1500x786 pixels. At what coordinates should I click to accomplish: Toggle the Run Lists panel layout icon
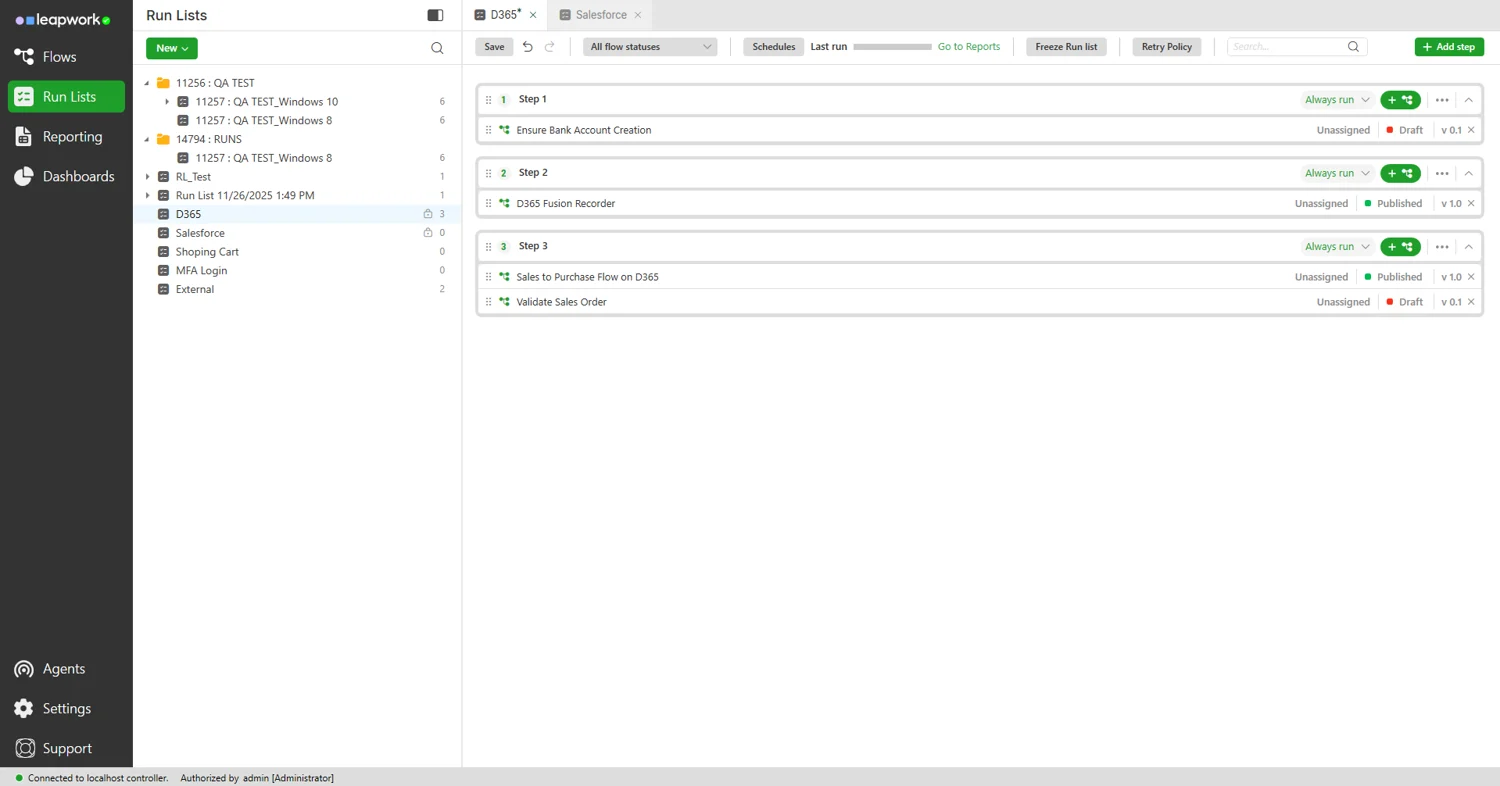tap(435, 15)
